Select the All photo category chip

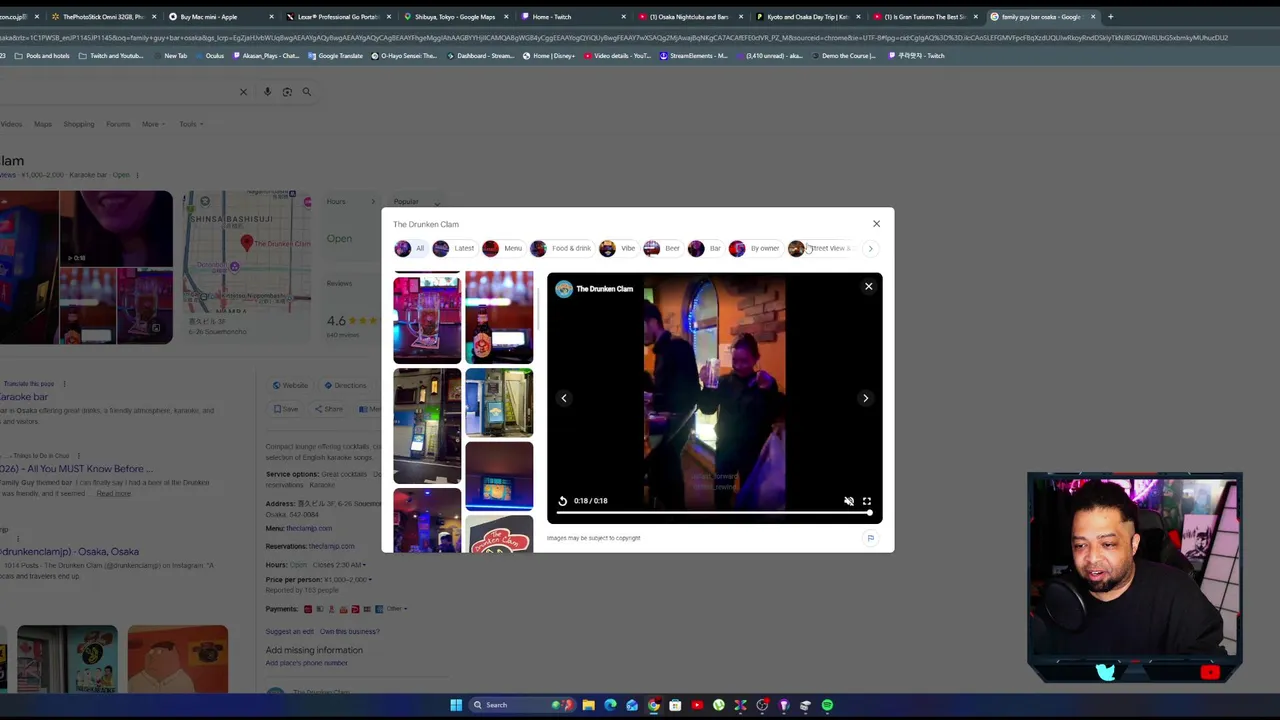(x=409, y=248)
